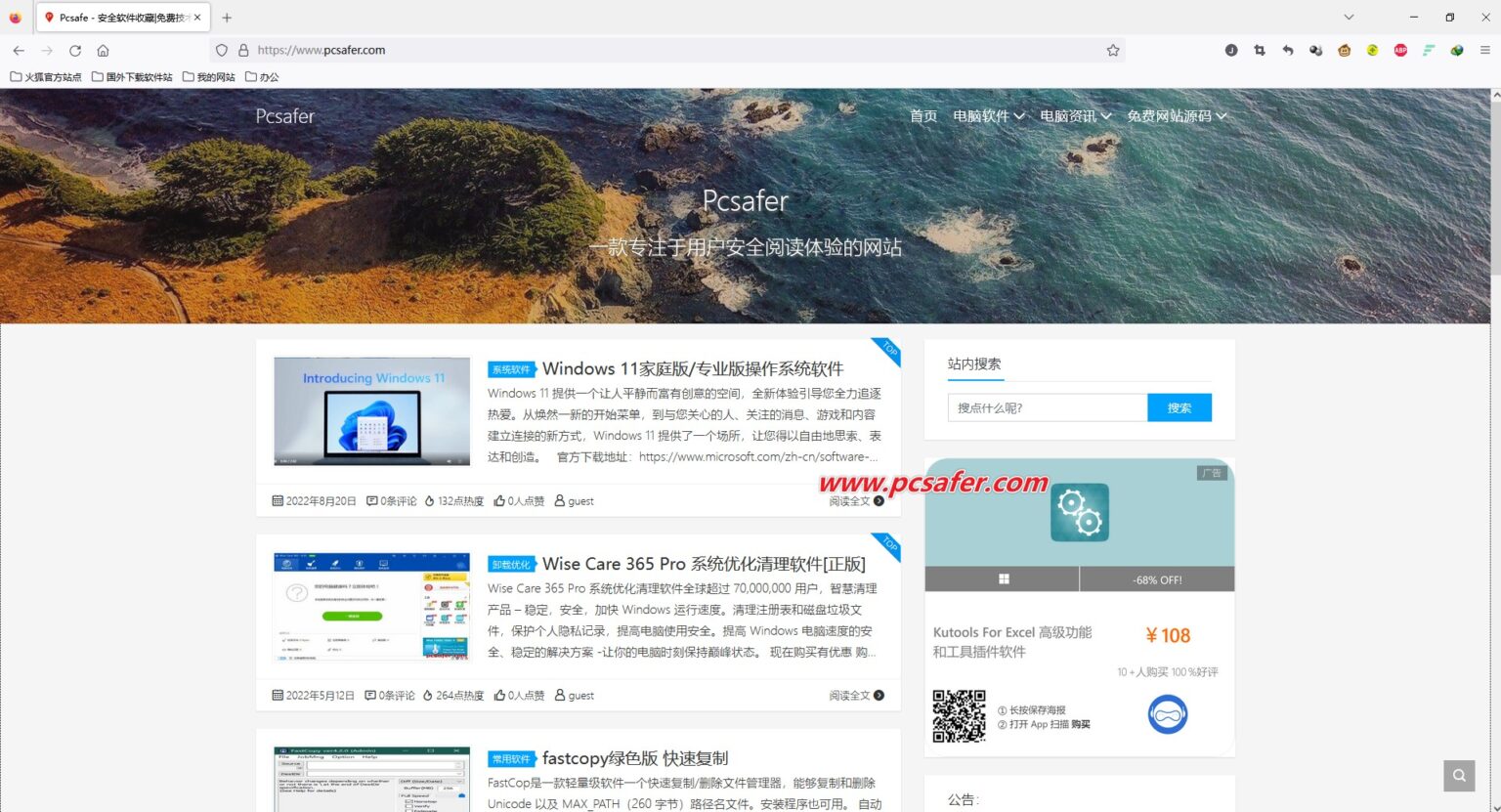Screen dimensions: 1501x812
Task: Reload the current page
Action: 75,50
